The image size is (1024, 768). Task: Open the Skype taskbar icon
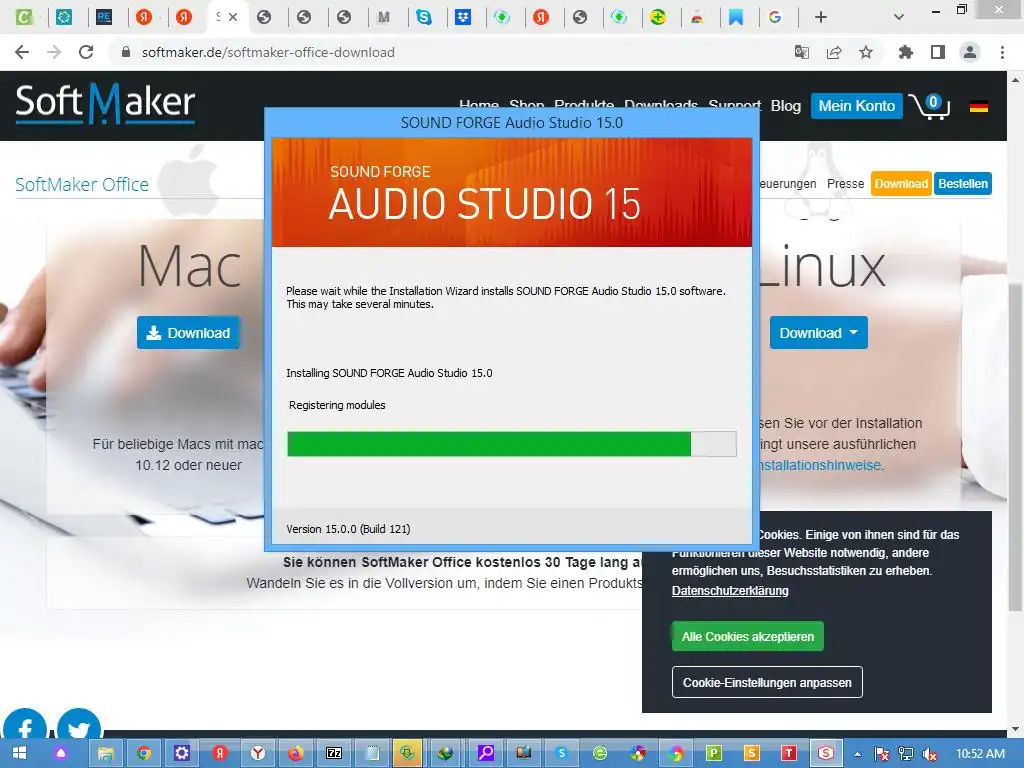562,754
